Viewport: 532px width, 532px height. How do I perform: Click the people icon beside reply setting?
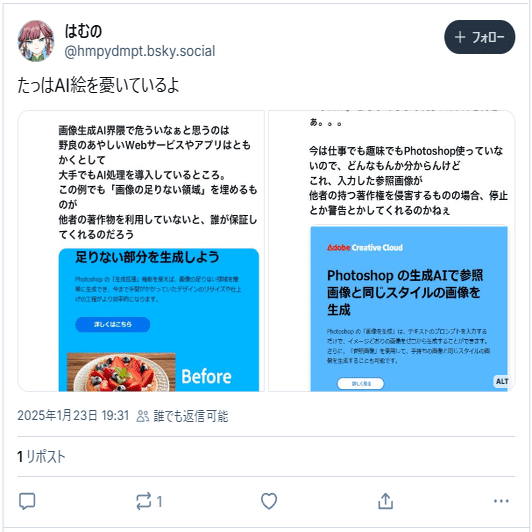(x=142, y=416)
